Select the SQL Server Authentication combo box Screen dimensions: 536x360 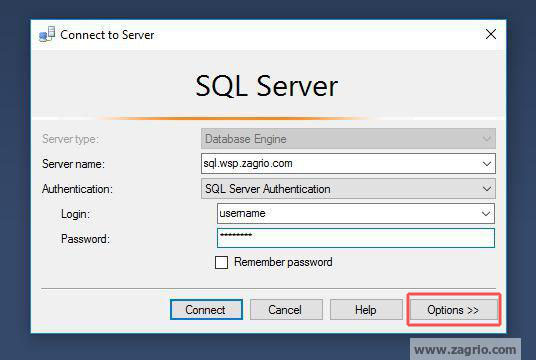[x=348, y=189]
